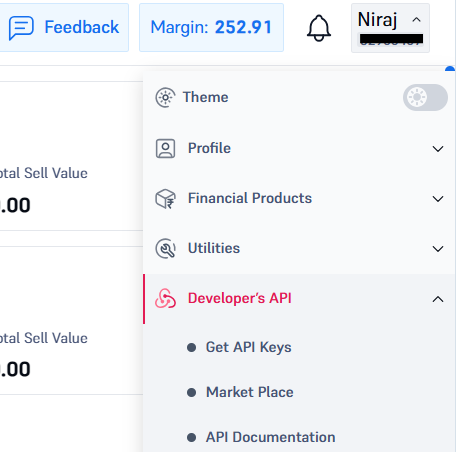Expand the Financial Products chevron

(x=438, y=199)
